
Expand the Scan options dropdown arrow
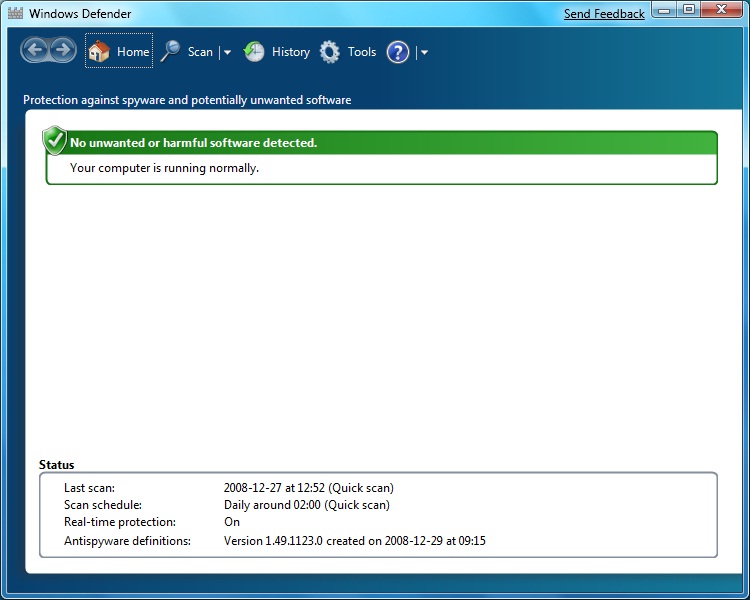[228, 52]
